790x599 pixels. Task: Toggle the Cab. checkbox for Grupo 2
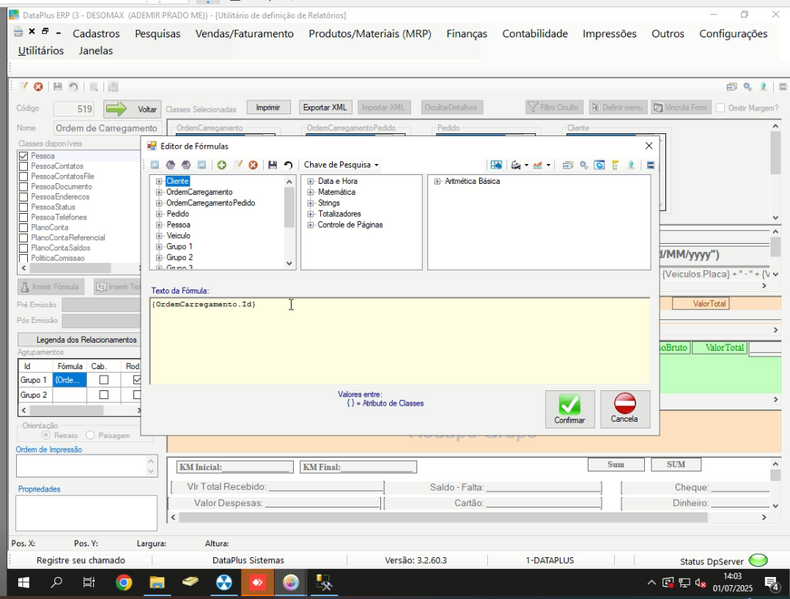104,395
